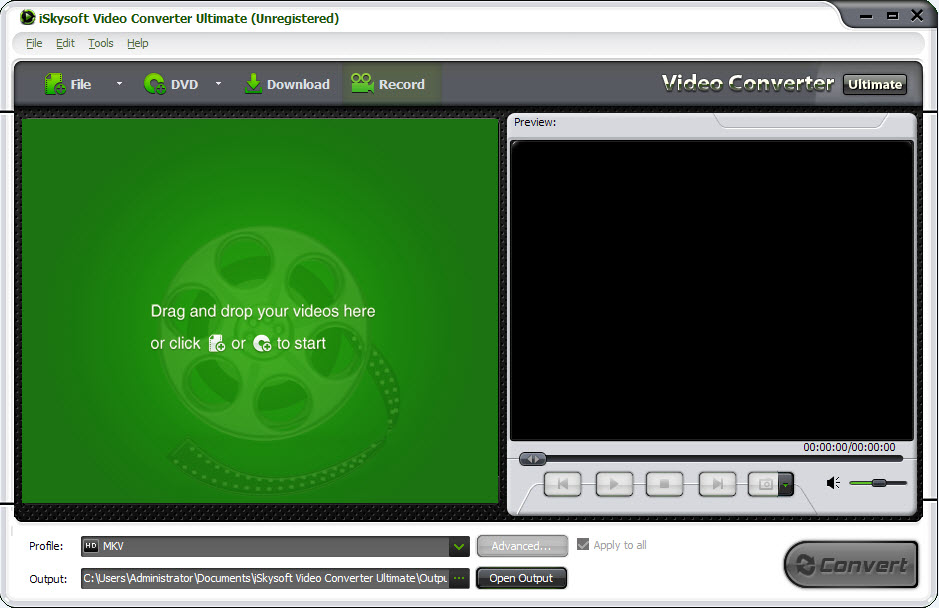Open the Tools menu
Screen dimensions: 939x608
coord(101,43)
